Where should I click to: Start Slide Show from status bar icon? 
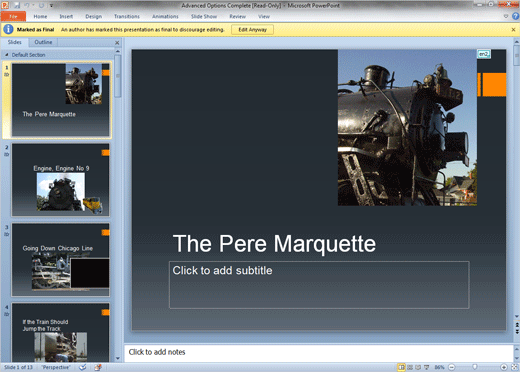click(x=426, y=367)
